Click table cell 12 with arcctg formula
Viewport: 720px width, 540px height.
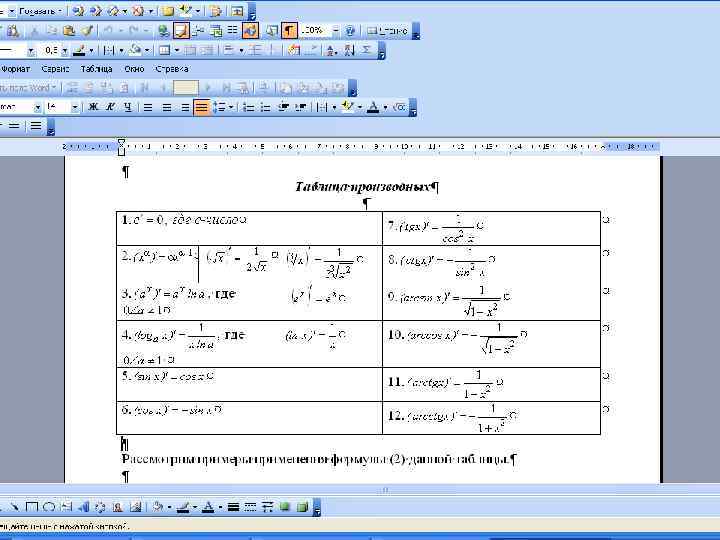[x=491, y=418]
